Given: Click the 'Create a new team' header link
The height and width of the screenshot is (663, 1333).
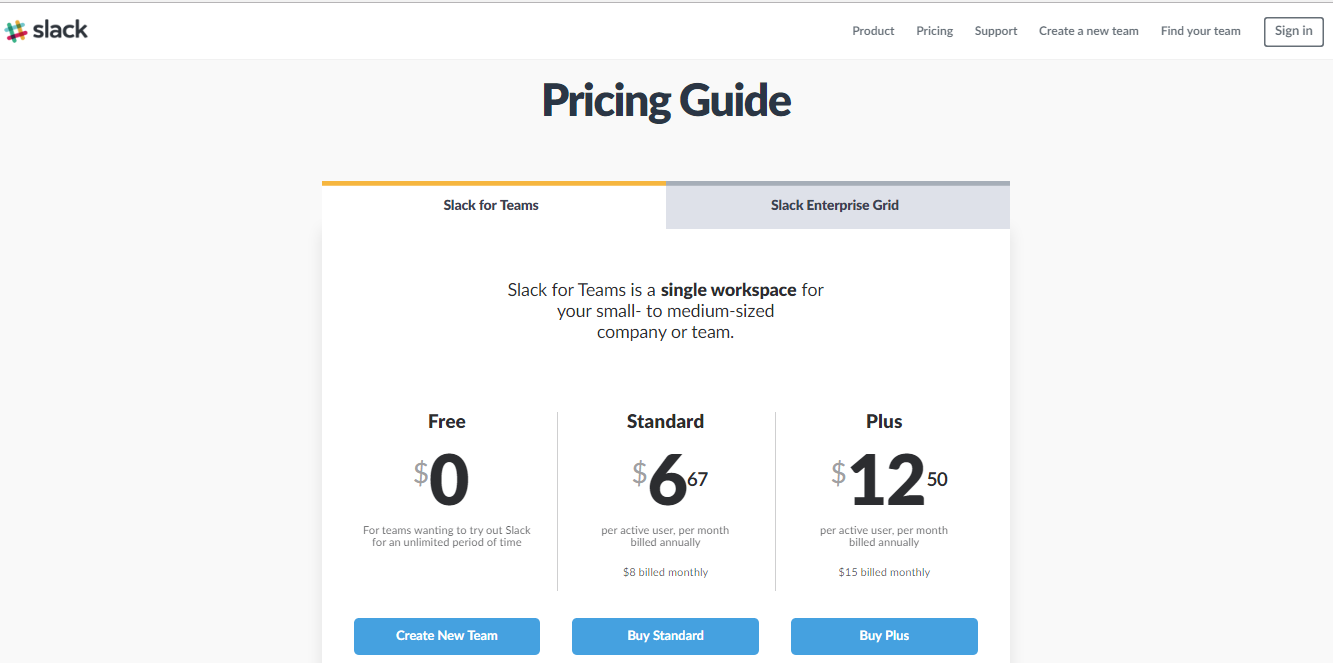Looking at the screenshot, I should [1088, 31].
